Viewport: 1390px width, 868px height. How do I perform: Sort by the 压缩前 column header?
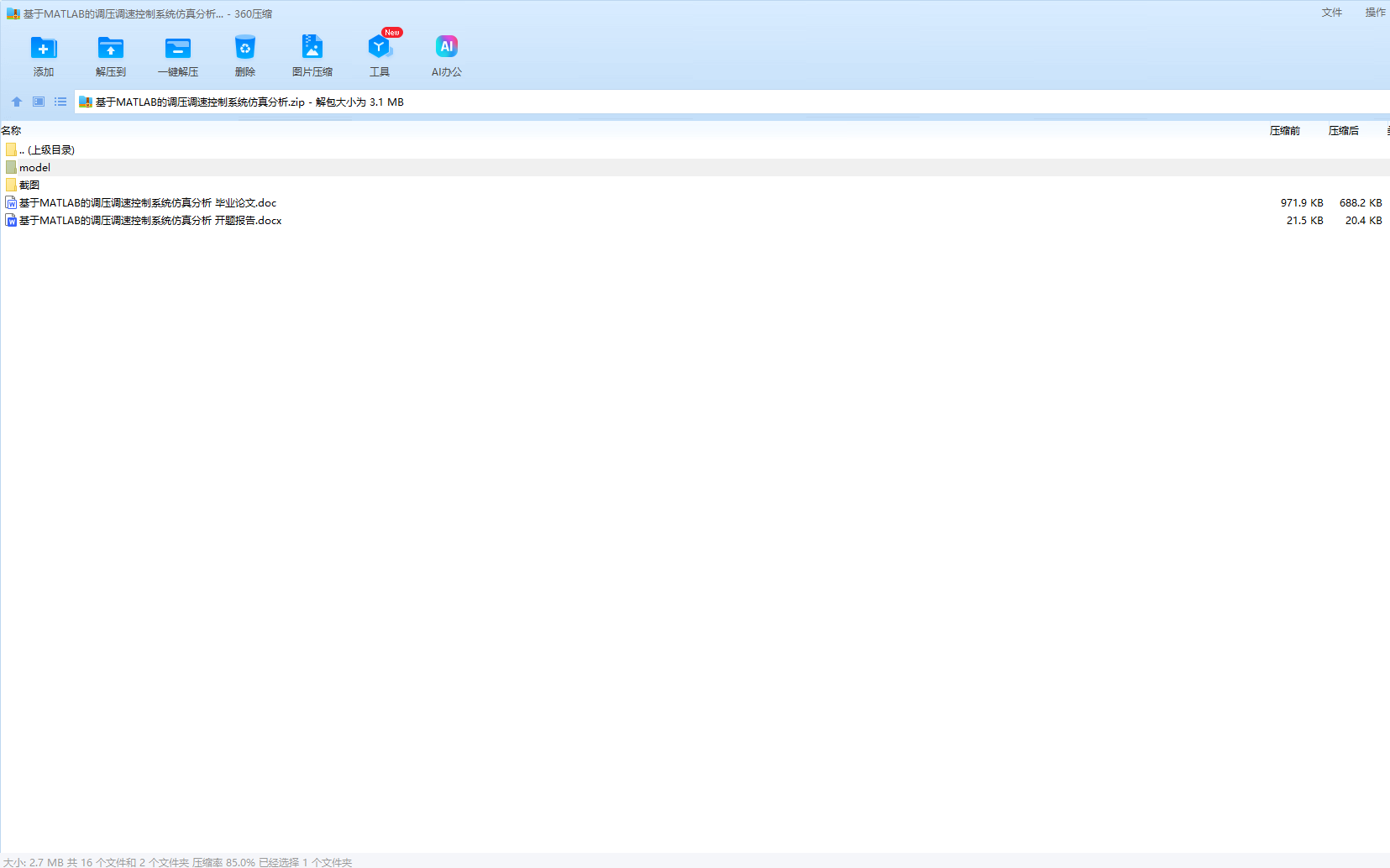(1284, 131)
